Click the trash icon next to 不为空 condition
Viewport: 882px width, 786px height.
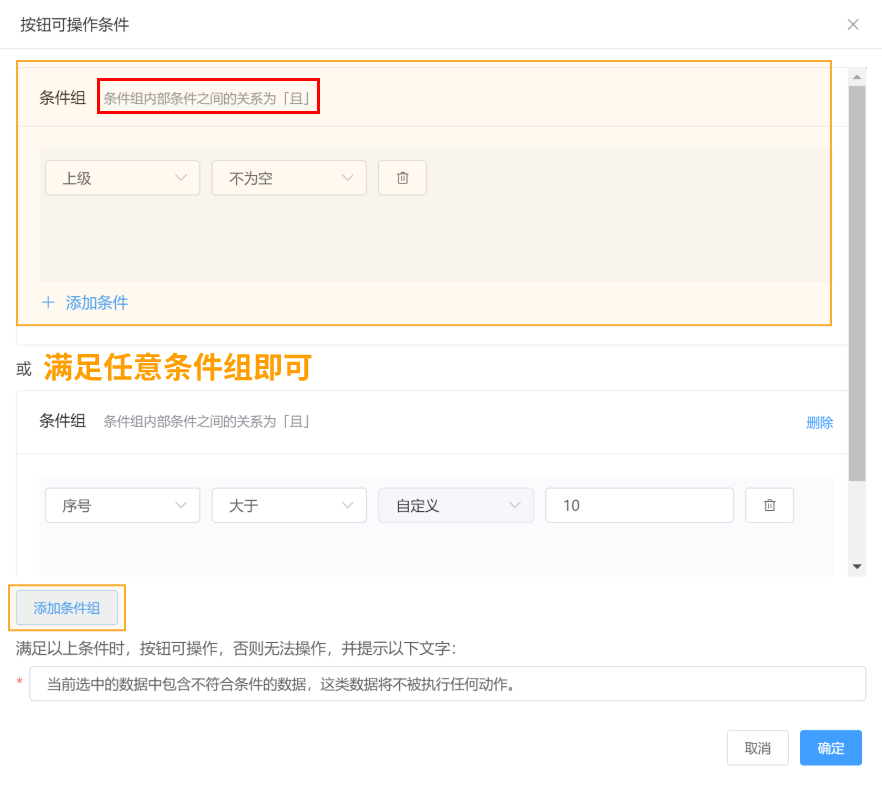(402, 177)
